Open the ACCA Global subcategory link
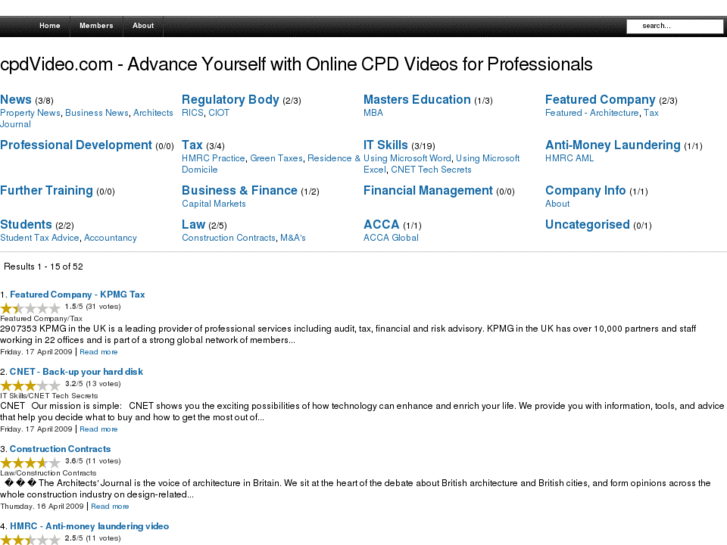 click(x=391, y=238)
